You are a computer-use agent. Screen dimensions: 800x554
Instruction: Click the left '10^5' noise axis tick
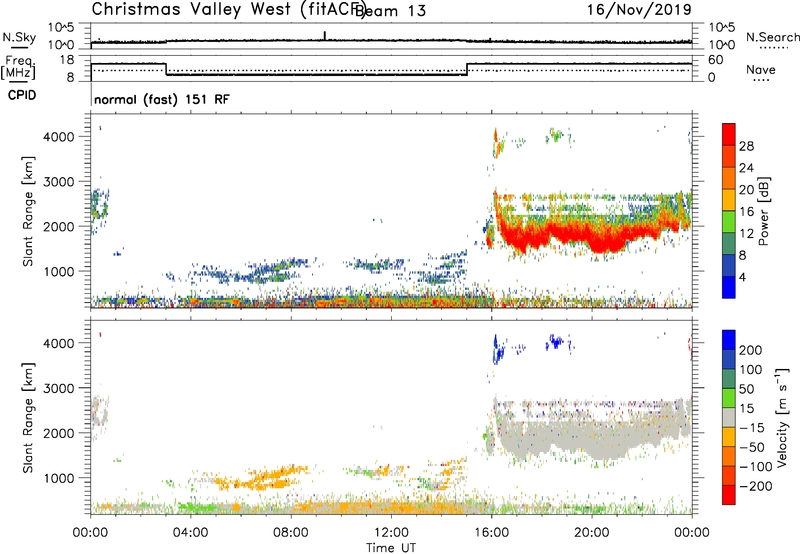point(61,27)
